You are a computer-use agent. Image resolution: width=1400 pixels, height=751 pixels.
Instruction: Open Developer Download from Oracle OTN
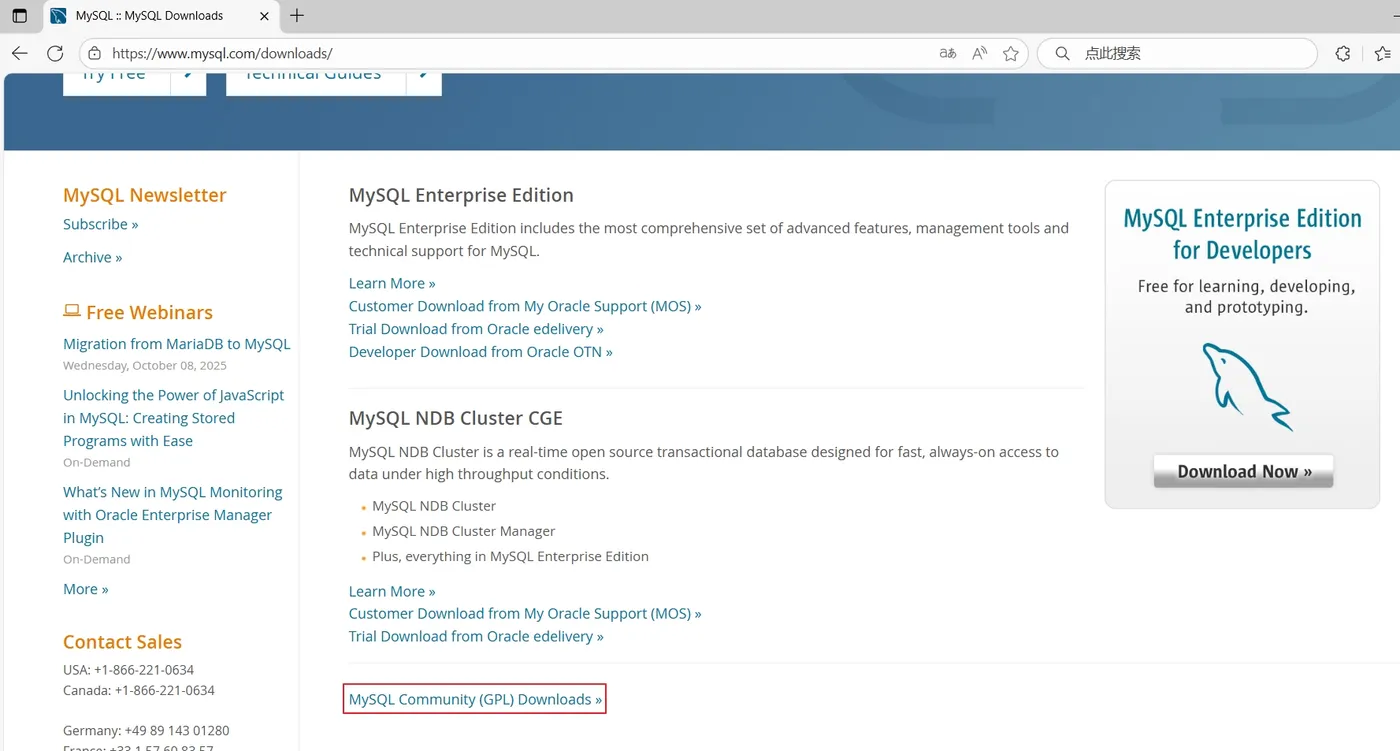tap(481, 352)
